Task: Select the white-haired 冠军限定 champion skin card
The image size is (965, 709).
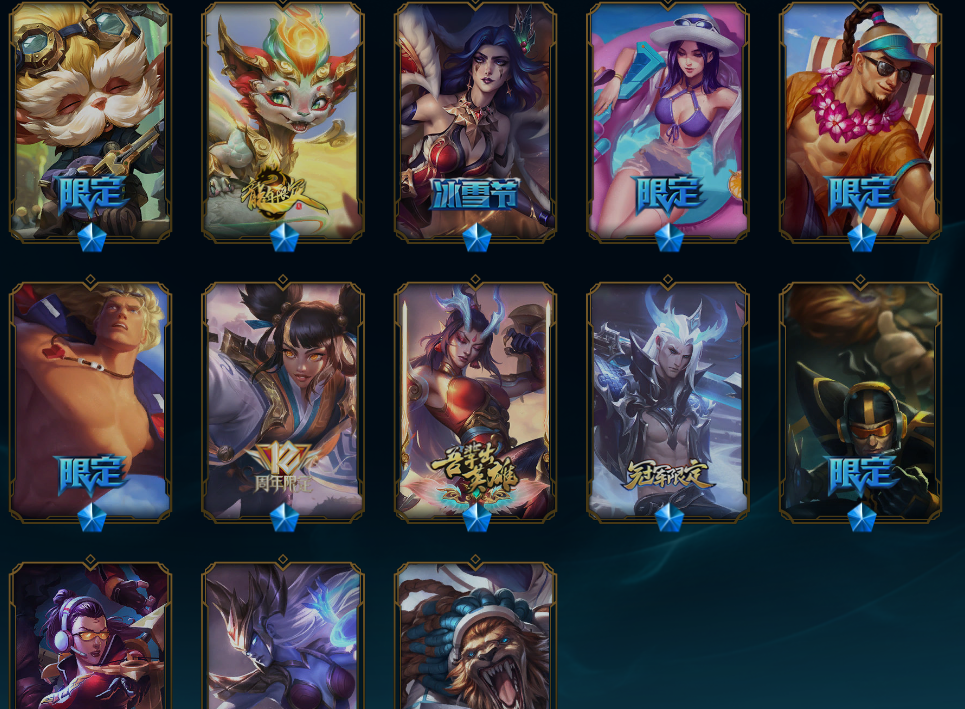Action: [x=668, y=401]
